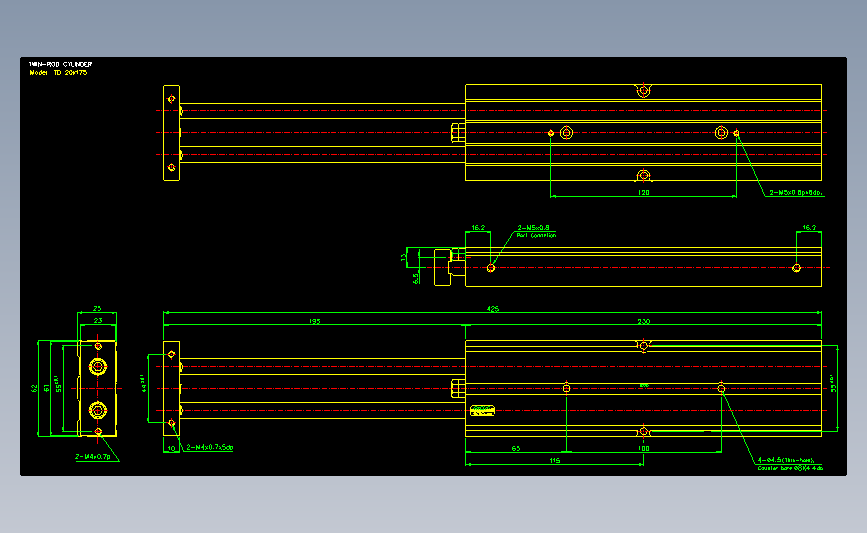Click the 100 dimension value
The height and width of the screenshot is (533, 867).
[x=644, y=448]
